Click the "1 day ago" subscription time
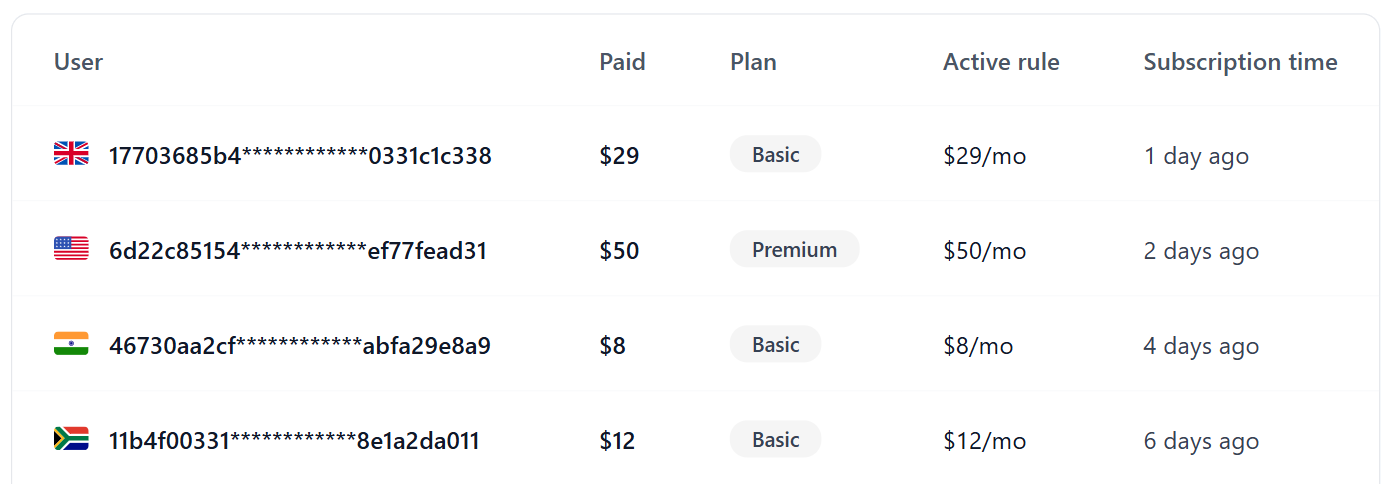 point(1196,156)
